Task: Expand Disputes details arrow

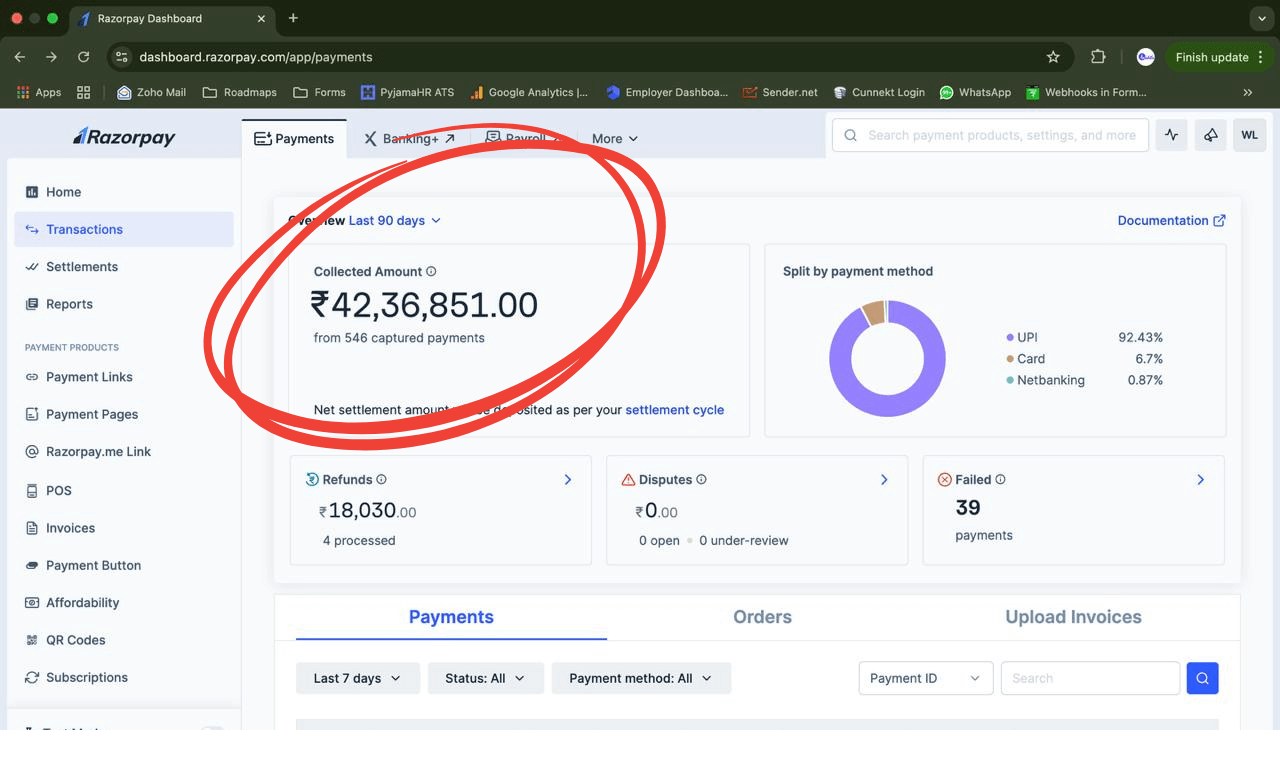Action: [884, 480]
